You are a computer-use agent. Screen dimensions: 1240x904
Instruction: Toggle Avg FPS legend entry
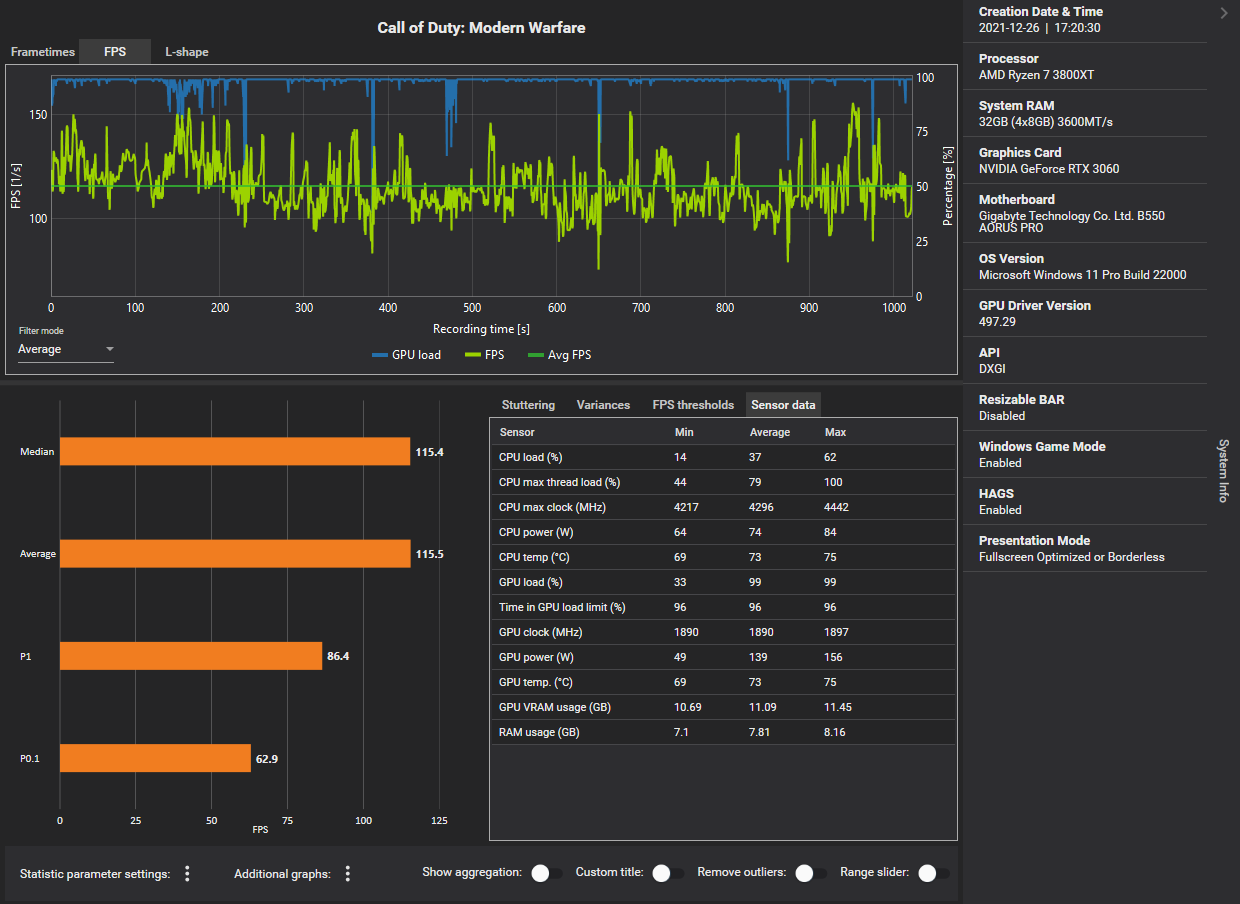561,355
